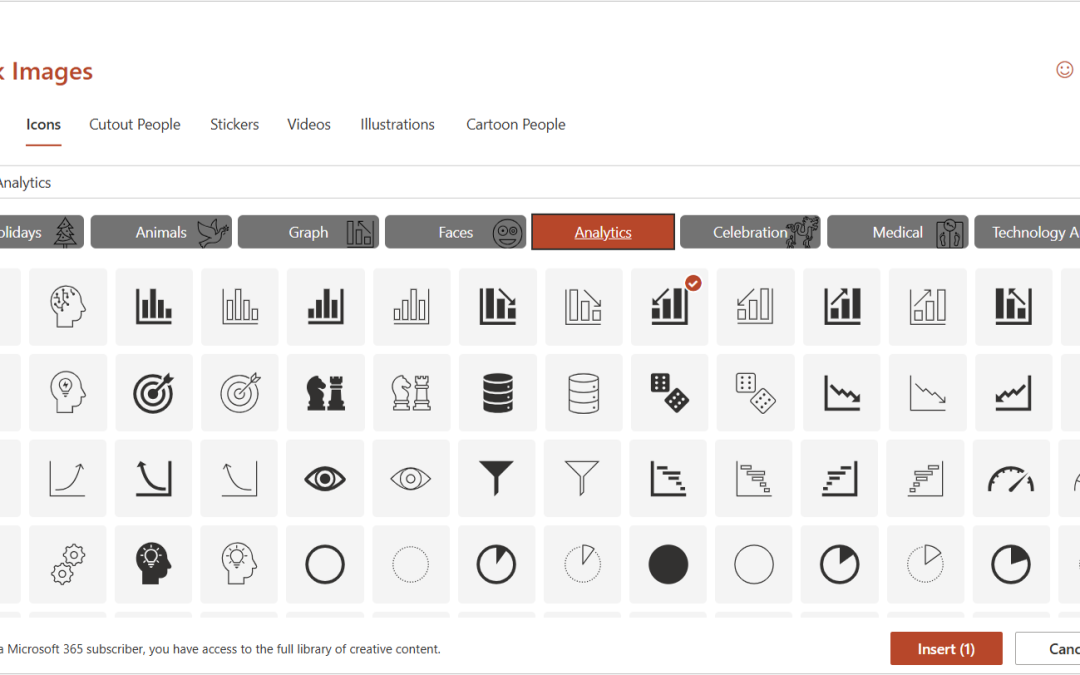The height and width of the screenshot is (675, 1080).
Task: Select the solid eye icon
Action: (x=325, y=479)
